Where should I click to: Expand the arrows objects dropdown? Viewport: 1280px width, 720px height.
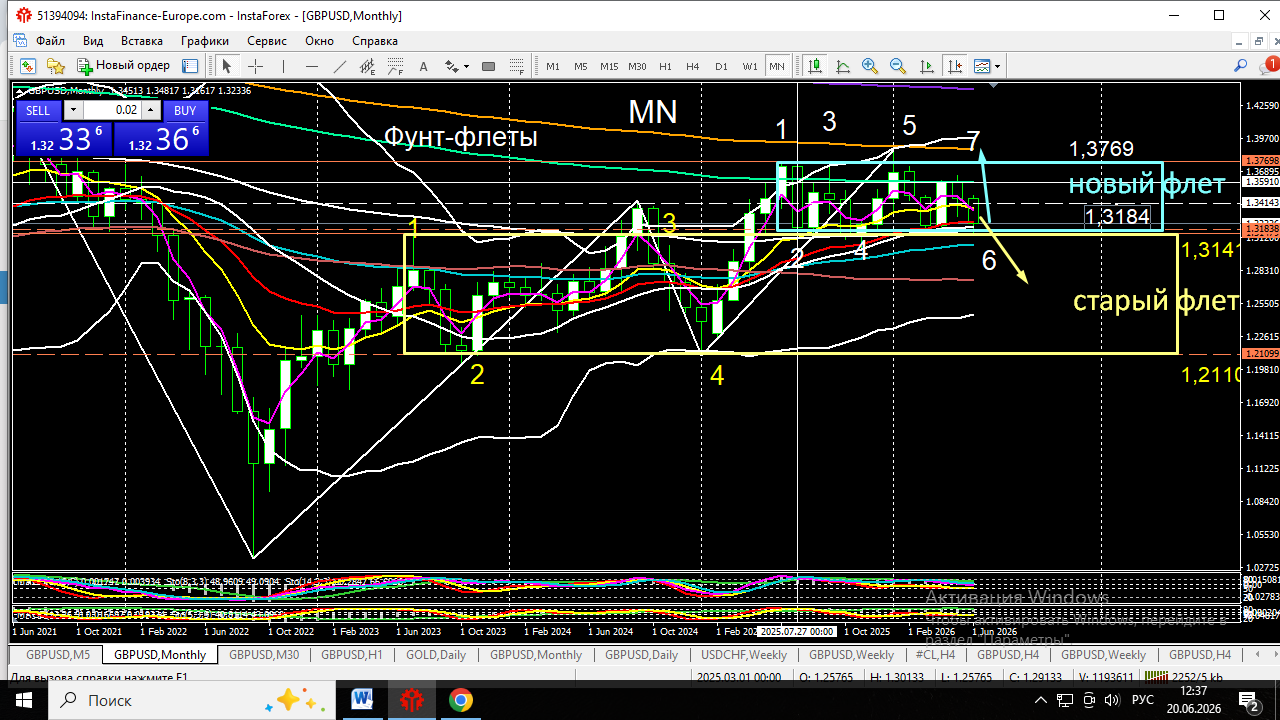[x=466, y=66]
